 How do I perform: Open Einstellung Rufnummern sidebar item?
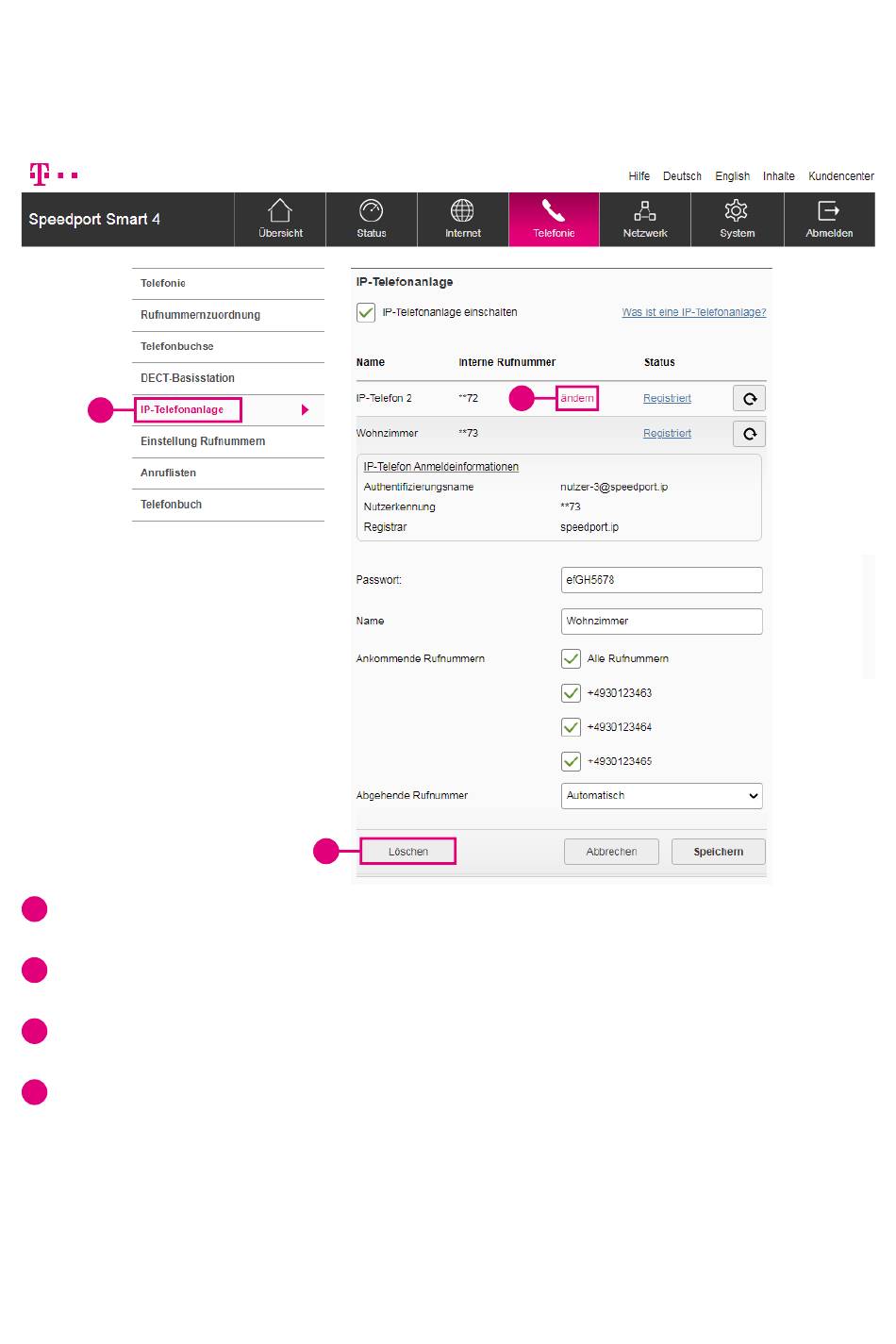coord(228,441)
